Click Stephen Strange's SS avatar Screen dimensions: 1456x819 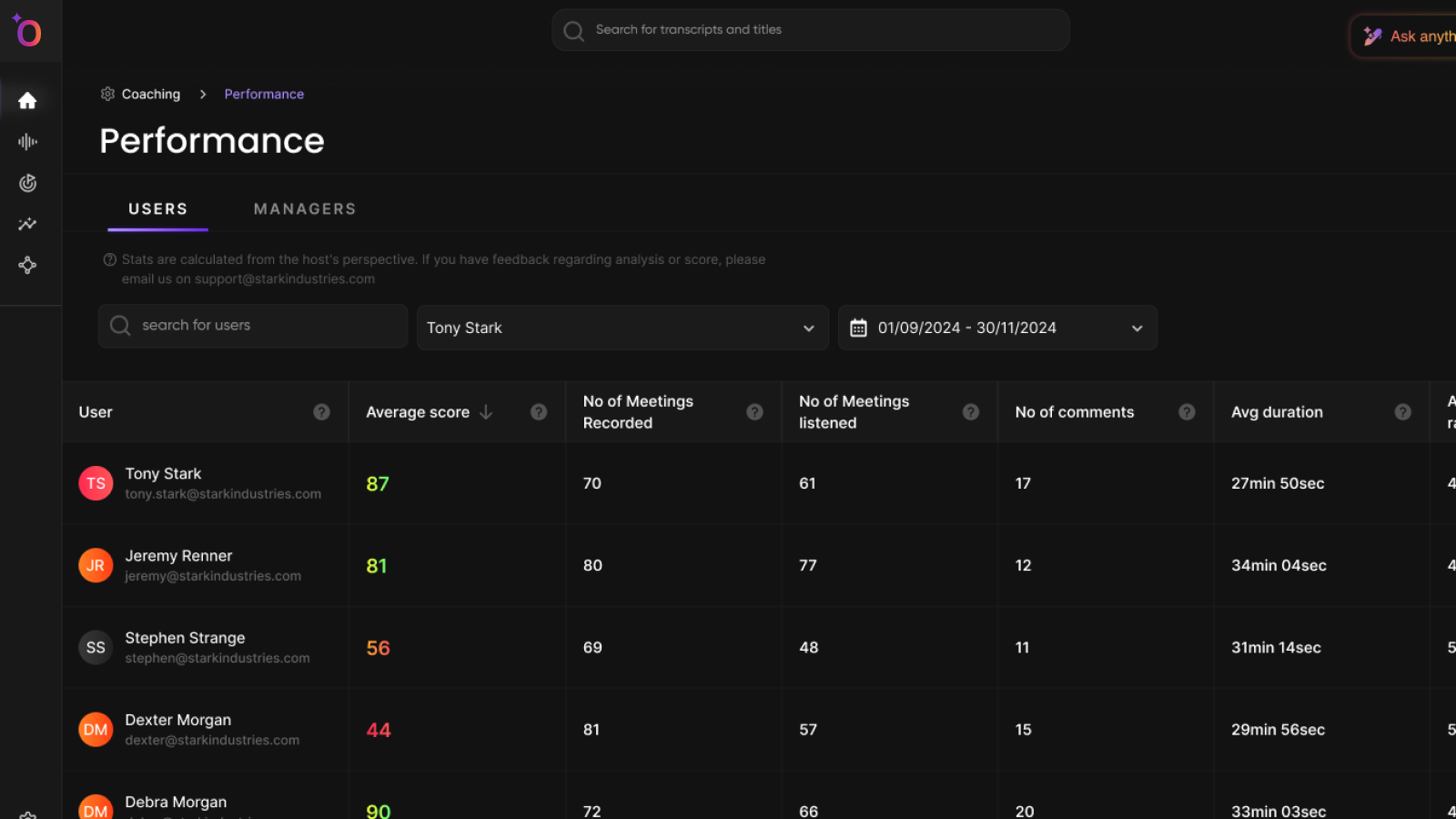[96, 648]
